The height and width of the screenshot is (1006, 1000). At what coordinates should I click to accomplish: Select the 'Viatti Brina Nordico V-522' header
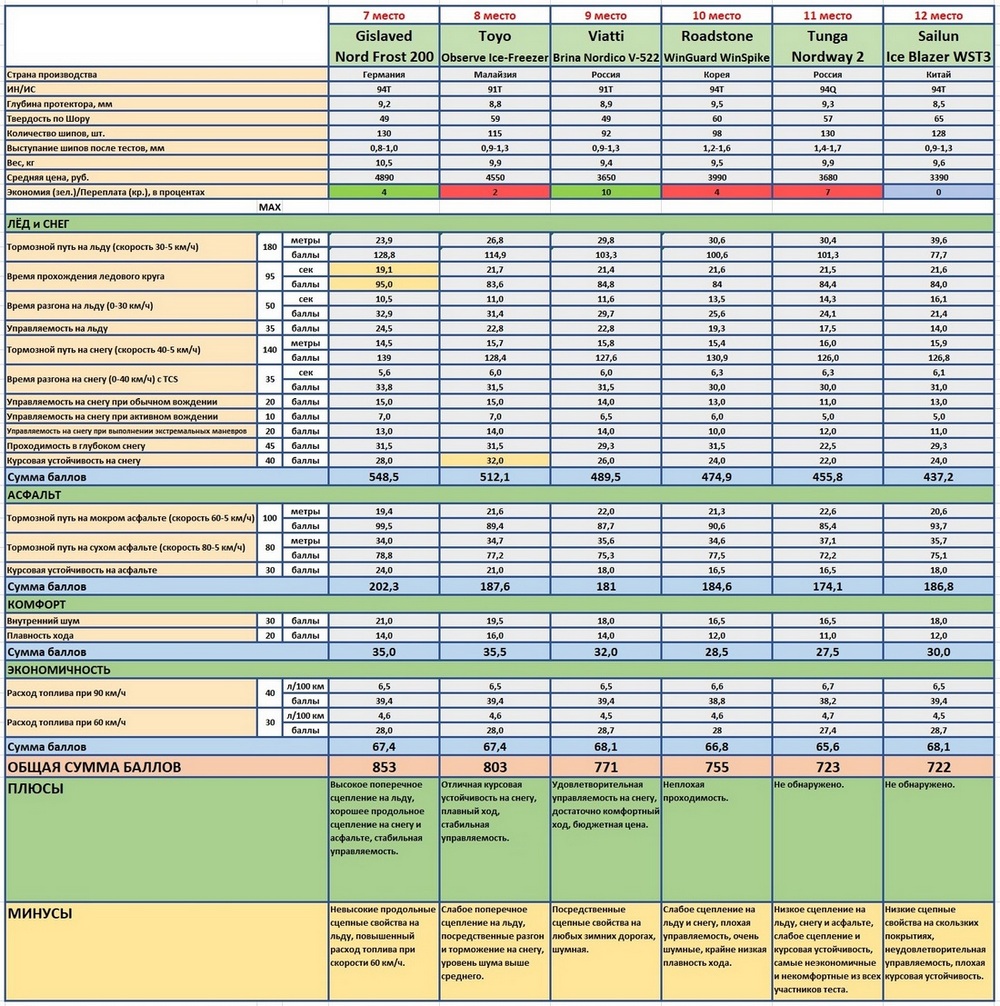tap(606, 46)
